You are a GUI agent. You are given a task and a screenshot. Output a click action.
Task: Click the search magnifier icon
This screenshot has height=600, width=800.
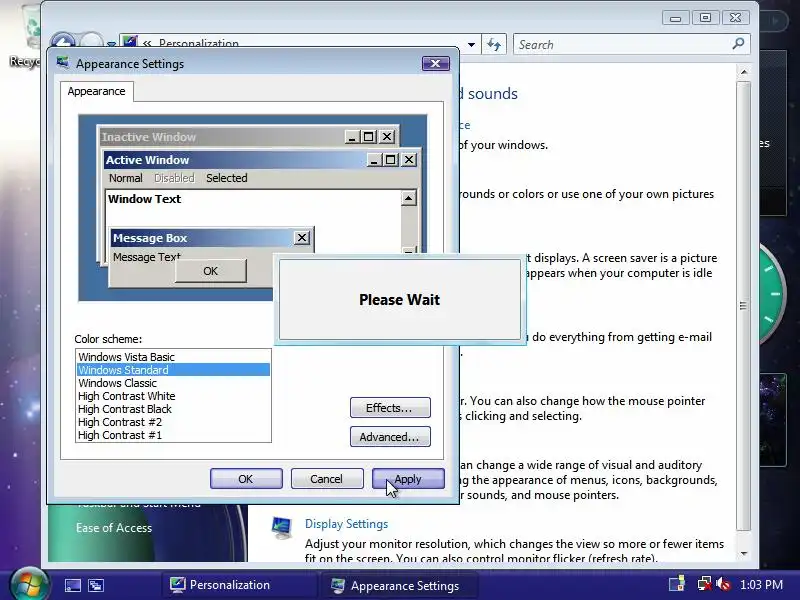pyautogui.click(x=738, y=44)
